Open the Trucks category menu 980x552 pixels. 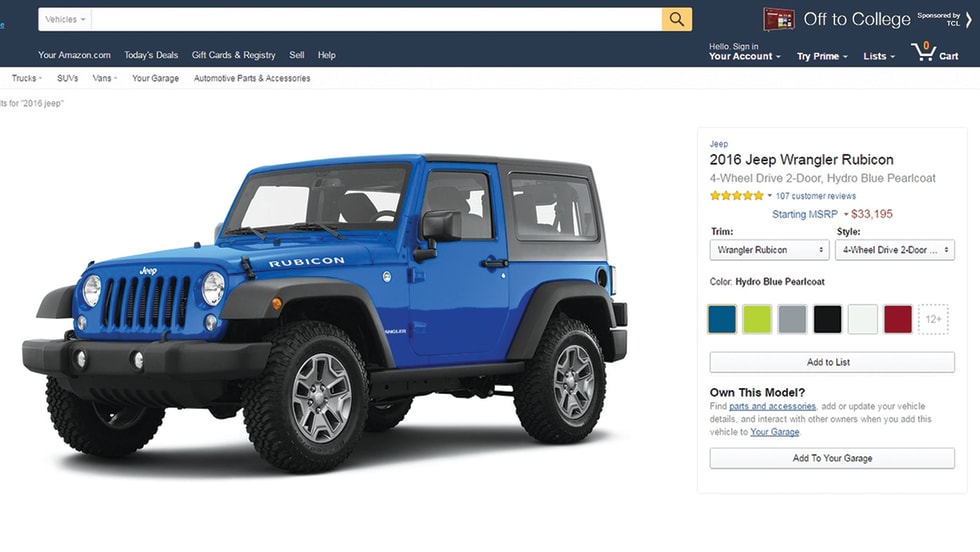pos(27,78)
